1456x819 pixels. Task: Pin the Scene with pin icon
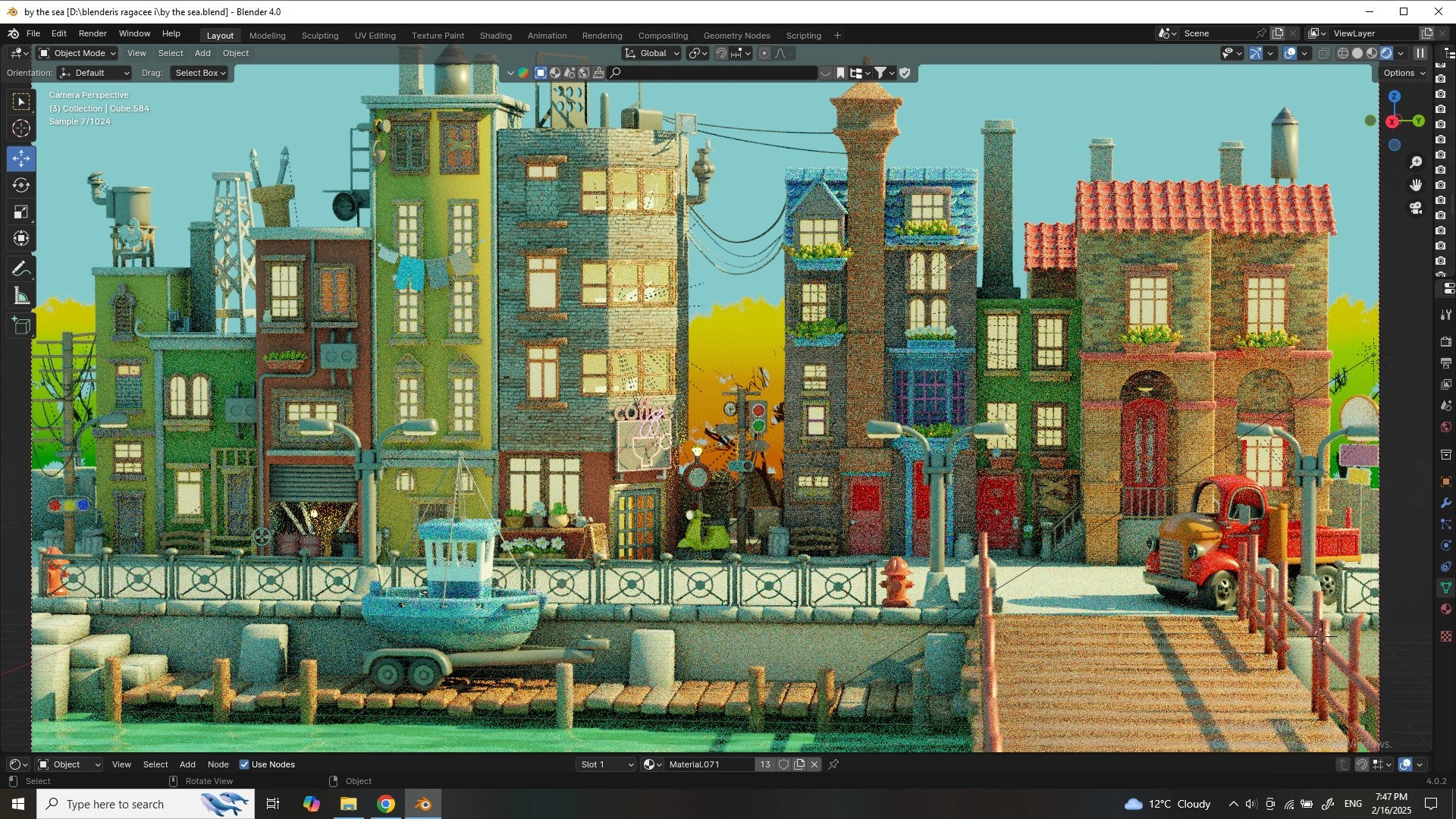[x=1260, y=33]
